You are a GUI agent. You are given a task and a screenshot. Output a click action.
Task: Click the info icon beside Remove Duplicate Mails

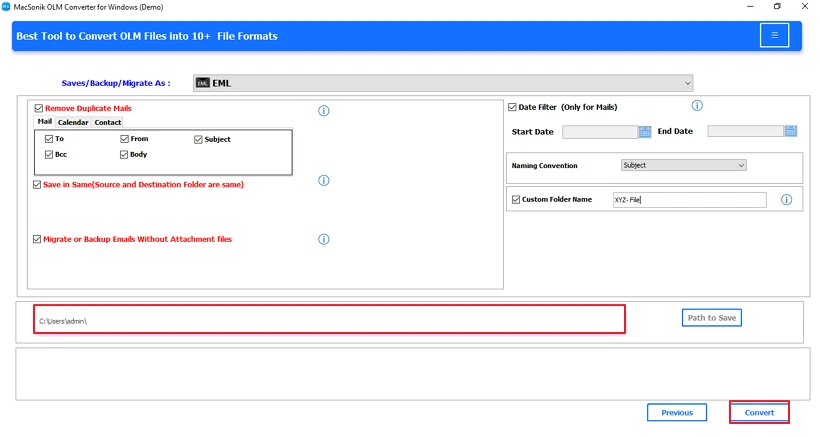click(323, 111)
